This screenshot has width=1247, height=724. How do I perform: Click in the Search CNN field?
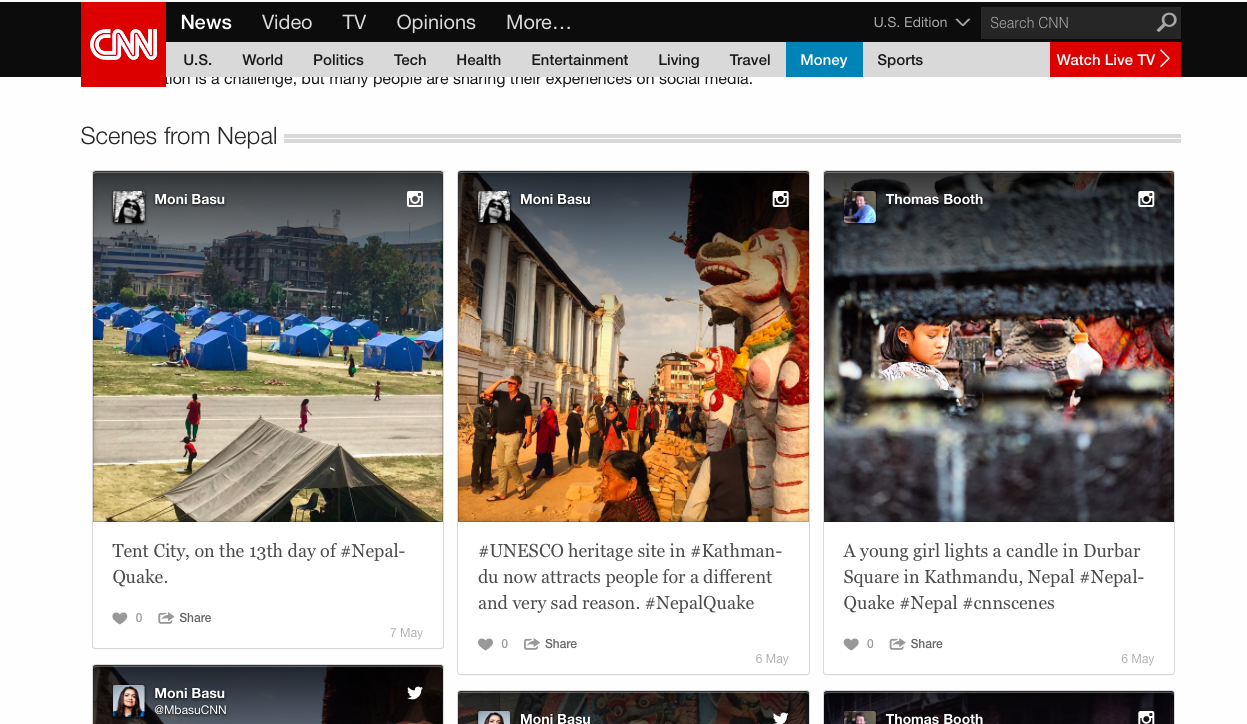tap(1065, 22)
